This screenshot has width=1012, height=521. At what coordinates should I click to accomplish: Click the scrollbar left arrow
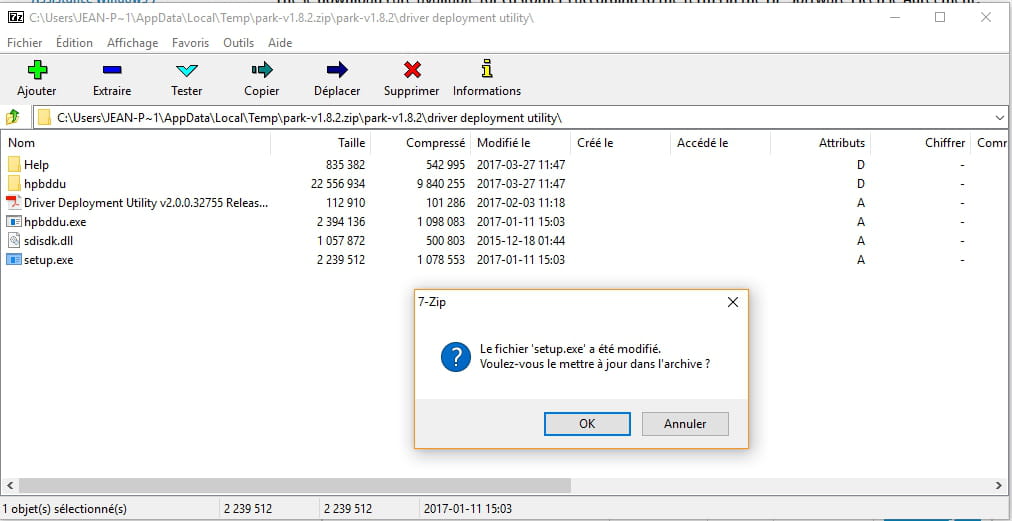pos(10,485)
